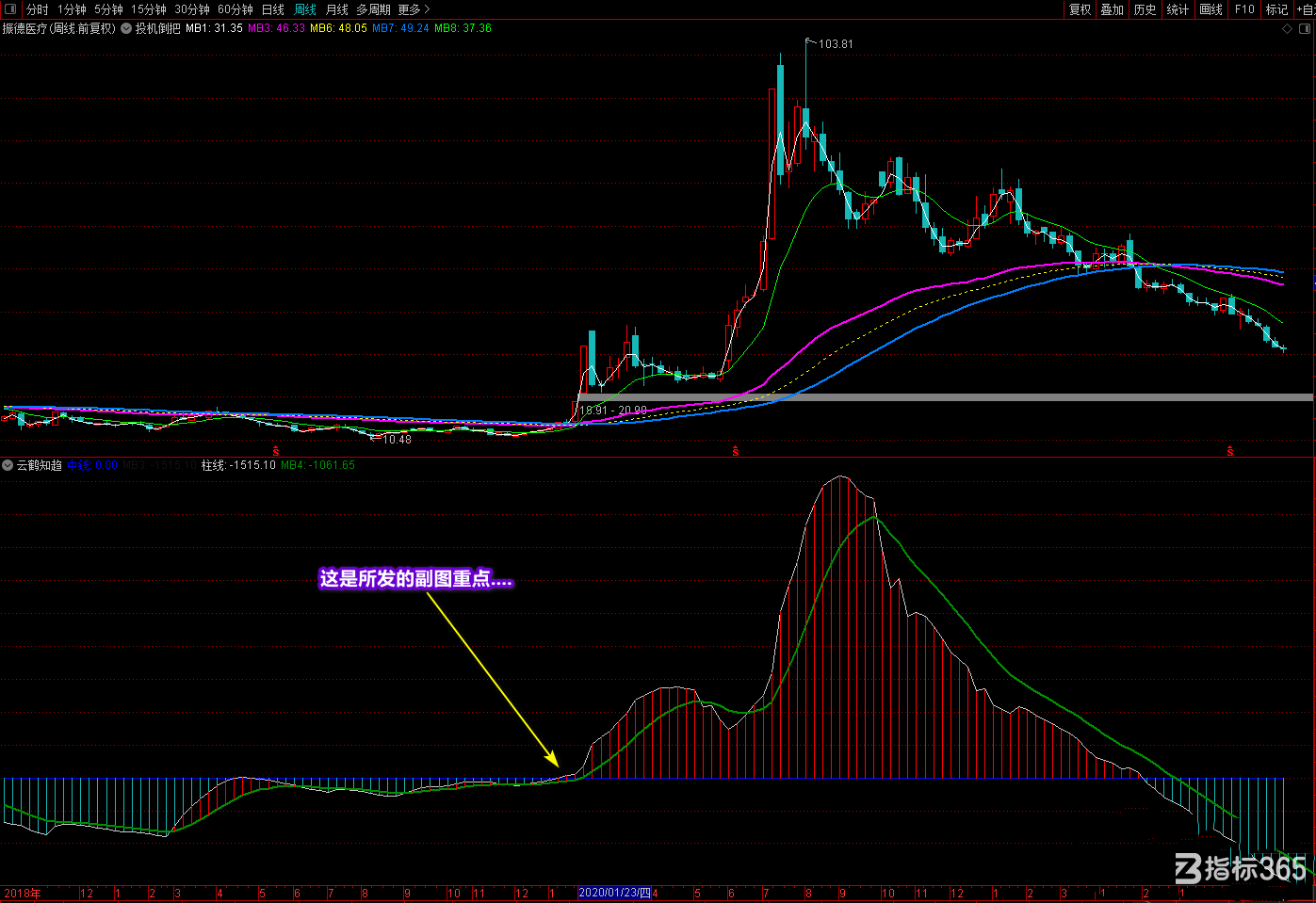1316x903 pixels.
Task: Click the gray horizontal gap band
Action: point(945,397)
